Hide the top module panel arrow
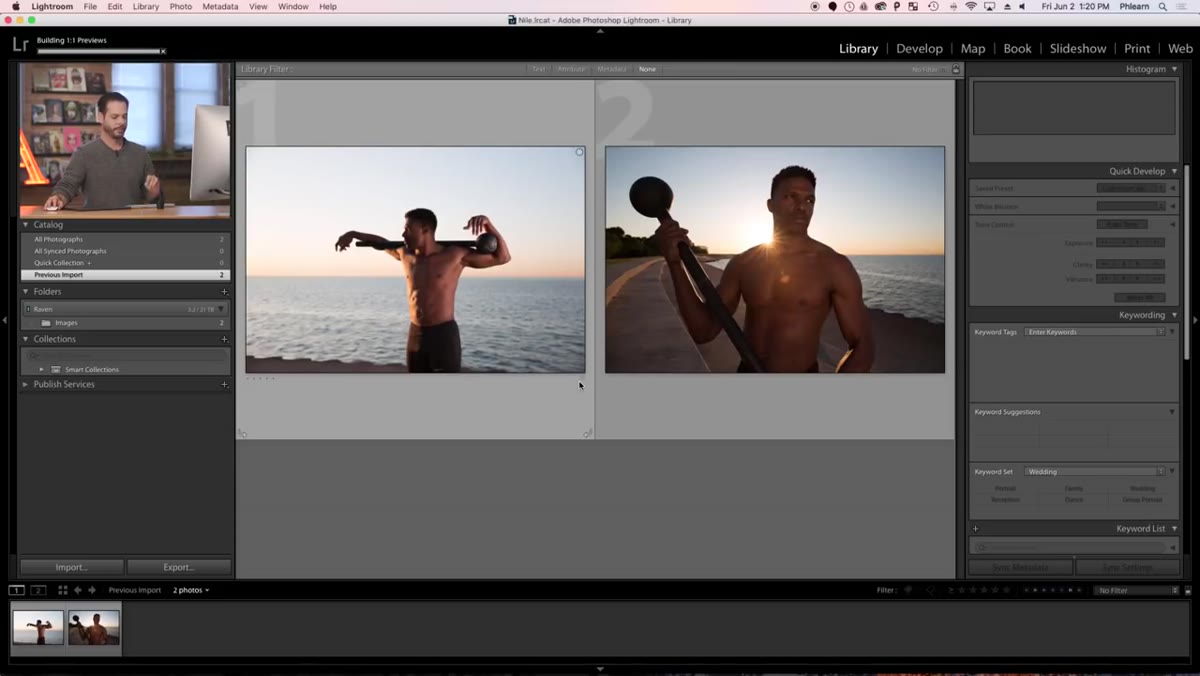Viewport: 1200px width, 676px height. tap(600, 31)
